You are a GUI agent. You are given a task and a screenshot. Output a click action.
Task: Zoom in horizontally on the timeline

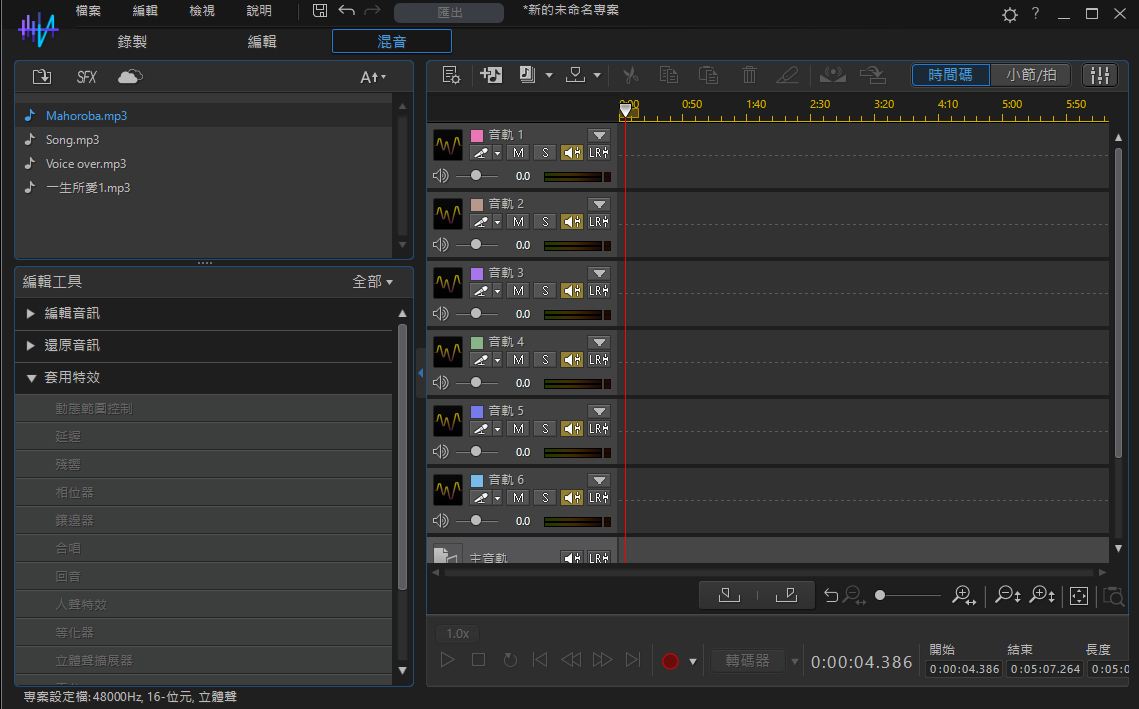point(964,596)
